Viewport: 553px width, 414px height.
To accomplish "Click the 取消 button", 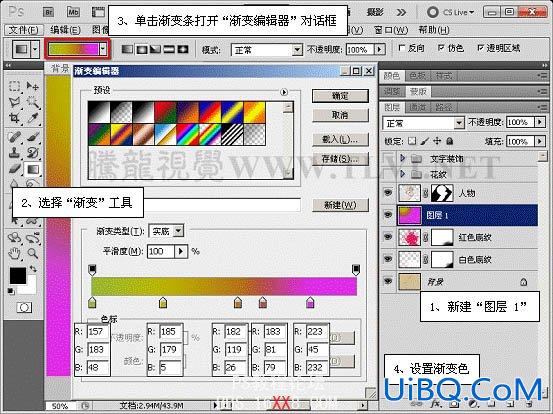I will 340,115.
